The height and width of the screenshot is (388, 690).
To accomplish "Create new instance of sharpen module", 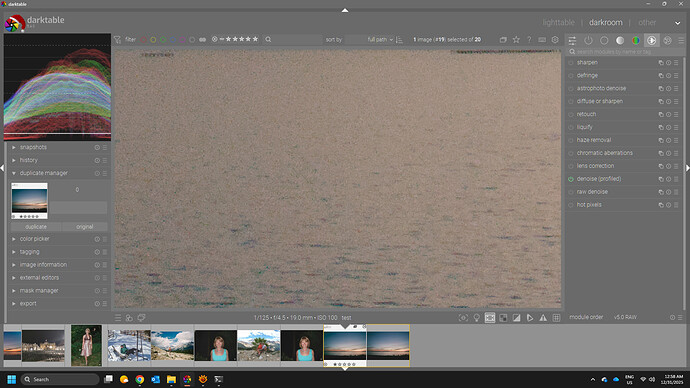I will pos(661,63).
